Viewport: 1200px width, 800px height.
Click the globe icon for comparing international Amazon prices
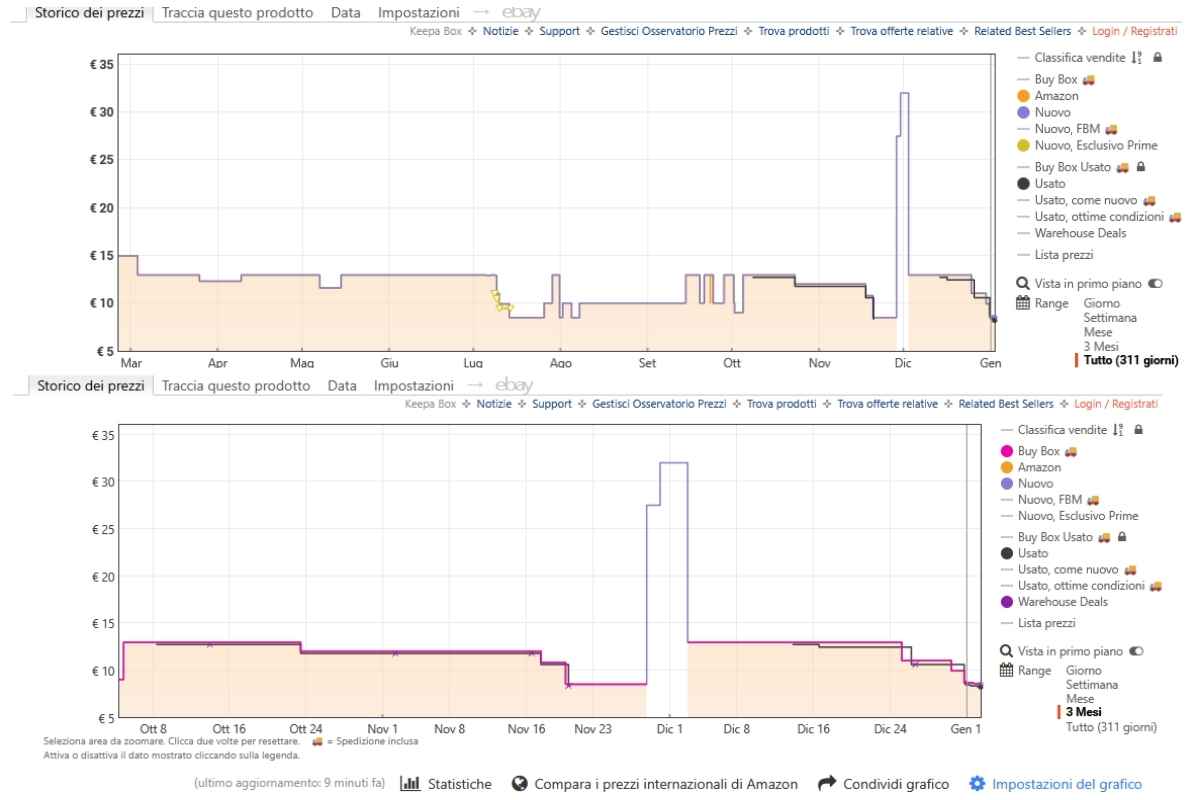click(519, 783)
